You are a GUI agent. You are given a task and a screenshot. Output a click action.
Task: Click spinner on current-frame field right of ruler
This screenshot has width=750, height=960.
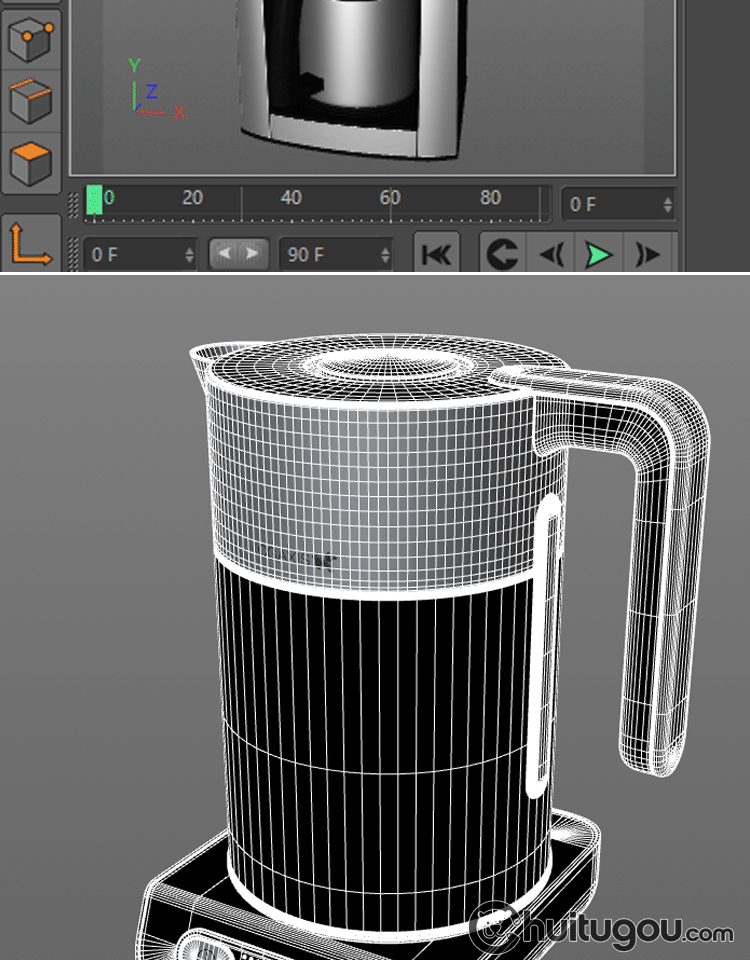(x=667, y=205)
